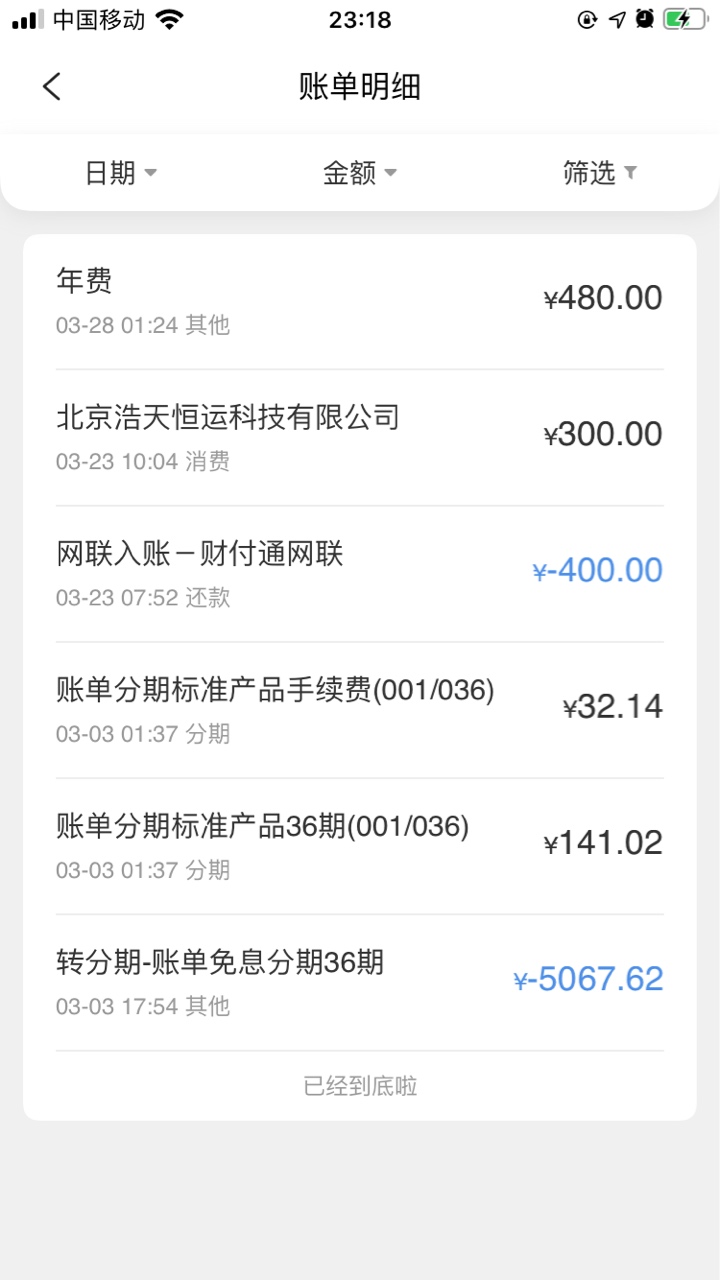
Task: Tap the filter funnel icon
Action: 630,172
